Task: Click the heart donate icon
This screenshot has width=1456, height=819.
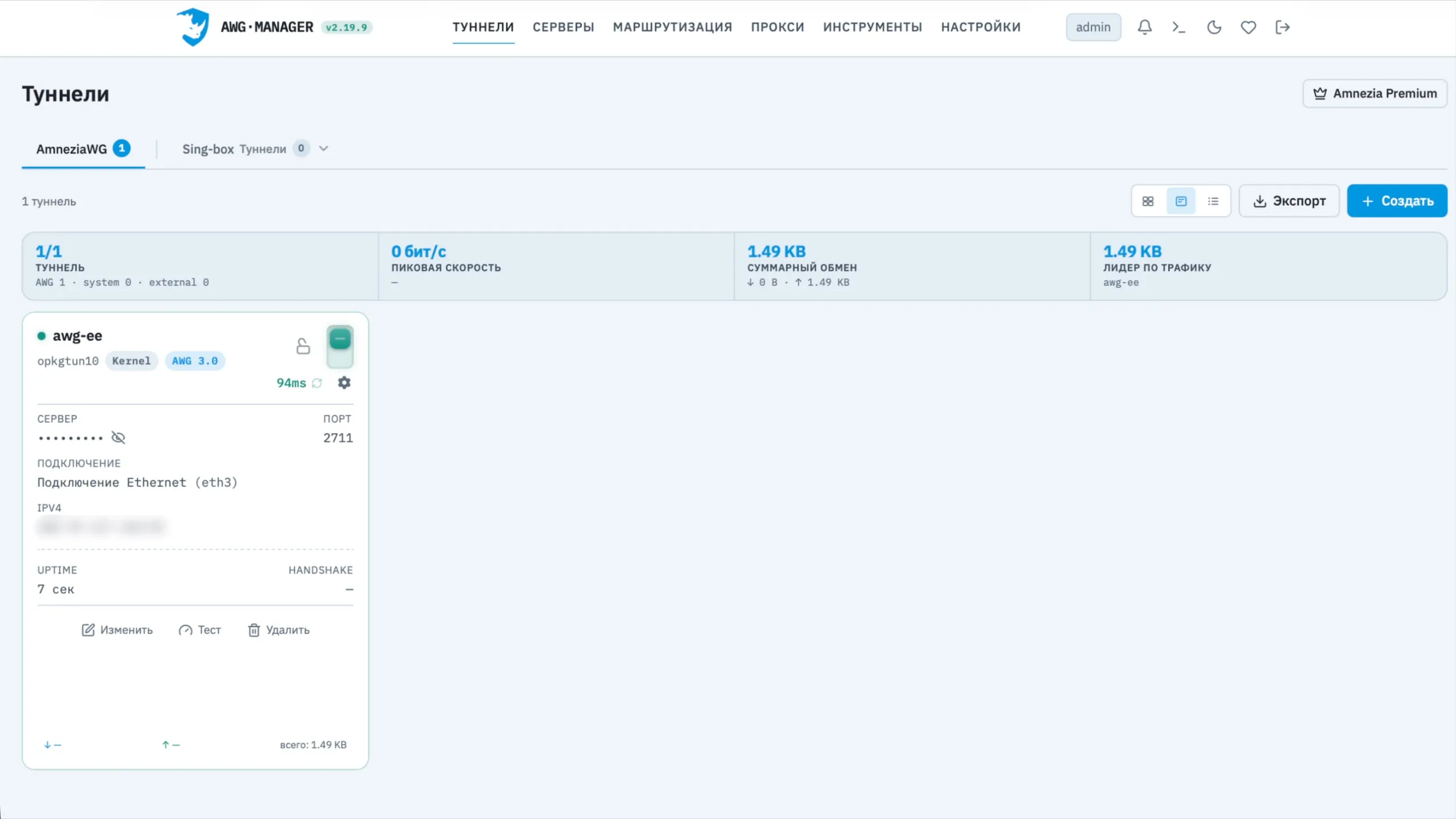Action: [x=1248, y=27]
